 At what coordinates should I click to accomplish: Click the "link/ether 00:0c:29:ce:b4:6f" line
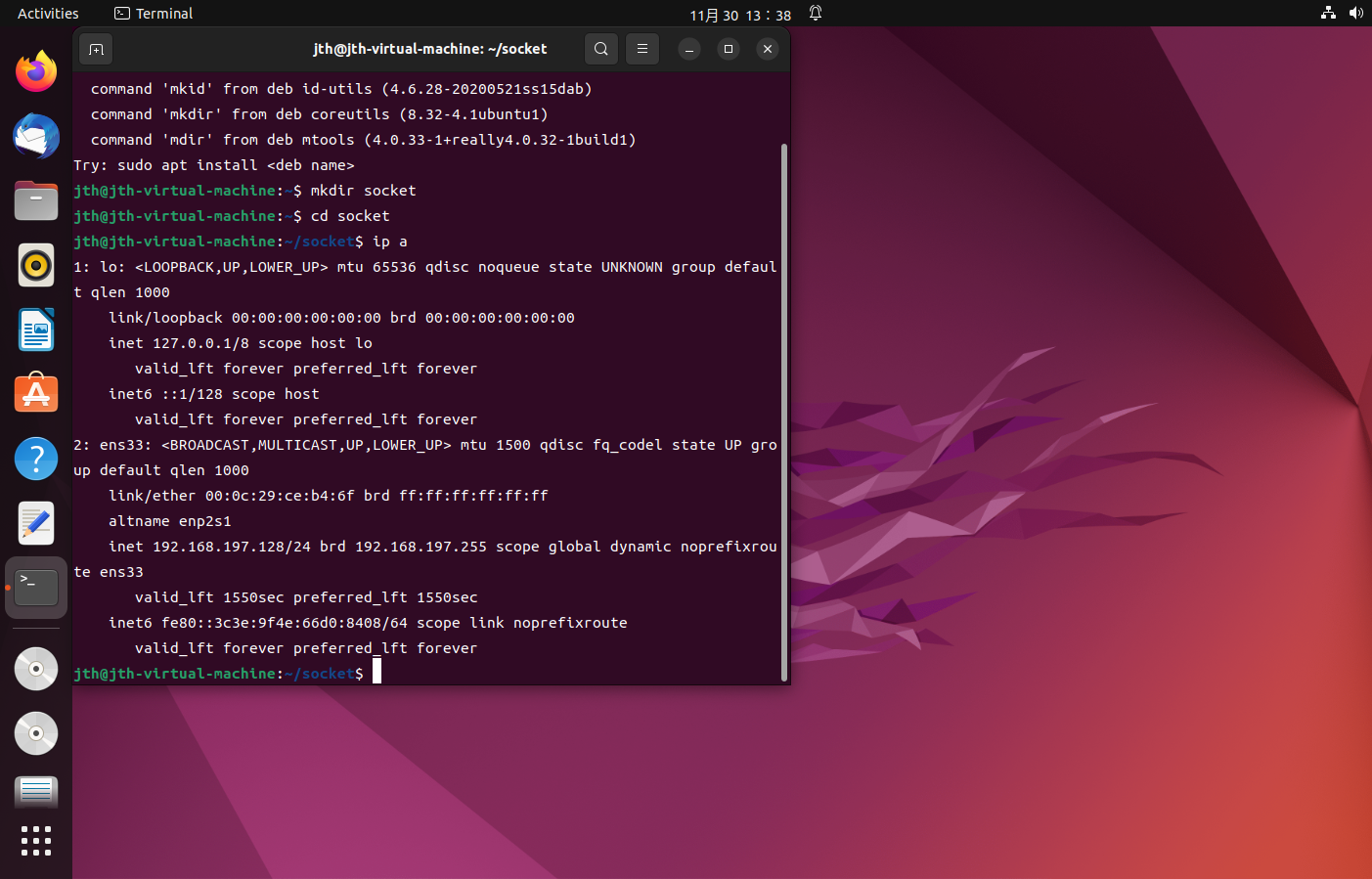[329, 496]
